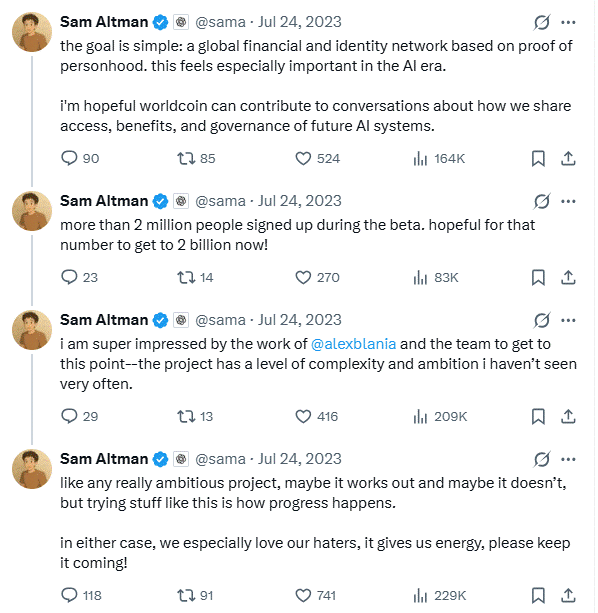This screenshot has height=613, width=598.
Task: Open Grok icon on the first tweet
Action: click(542, 22)
